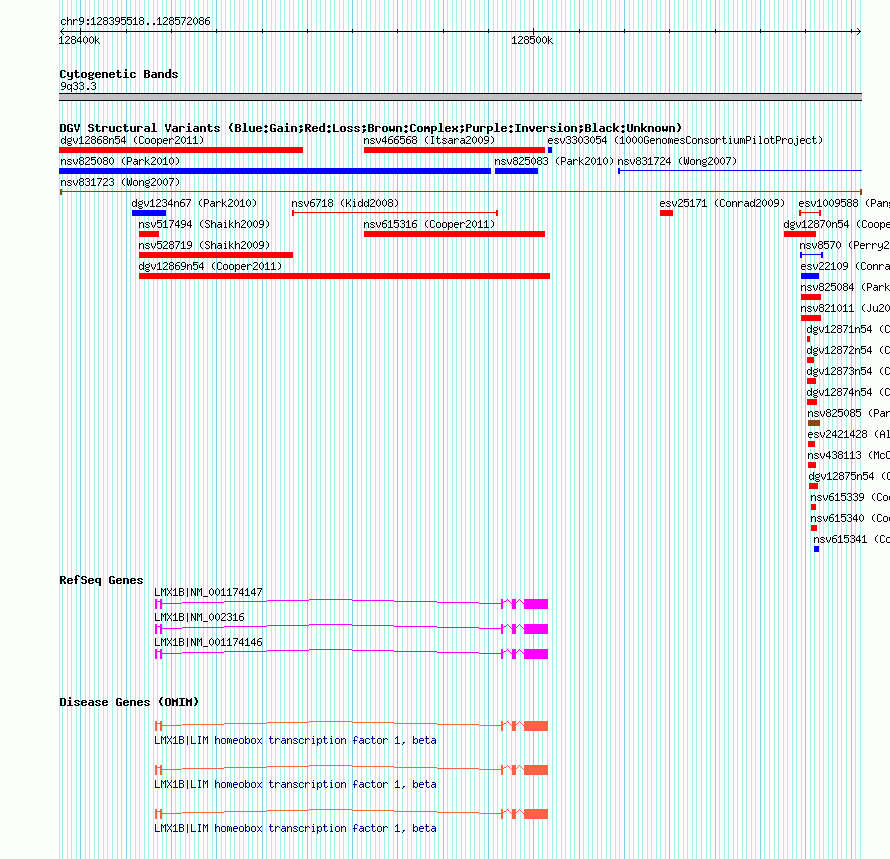Select variant nsv517494 (Shaikh2009)
The image size is (890, 859).
(x=204, y=224)
